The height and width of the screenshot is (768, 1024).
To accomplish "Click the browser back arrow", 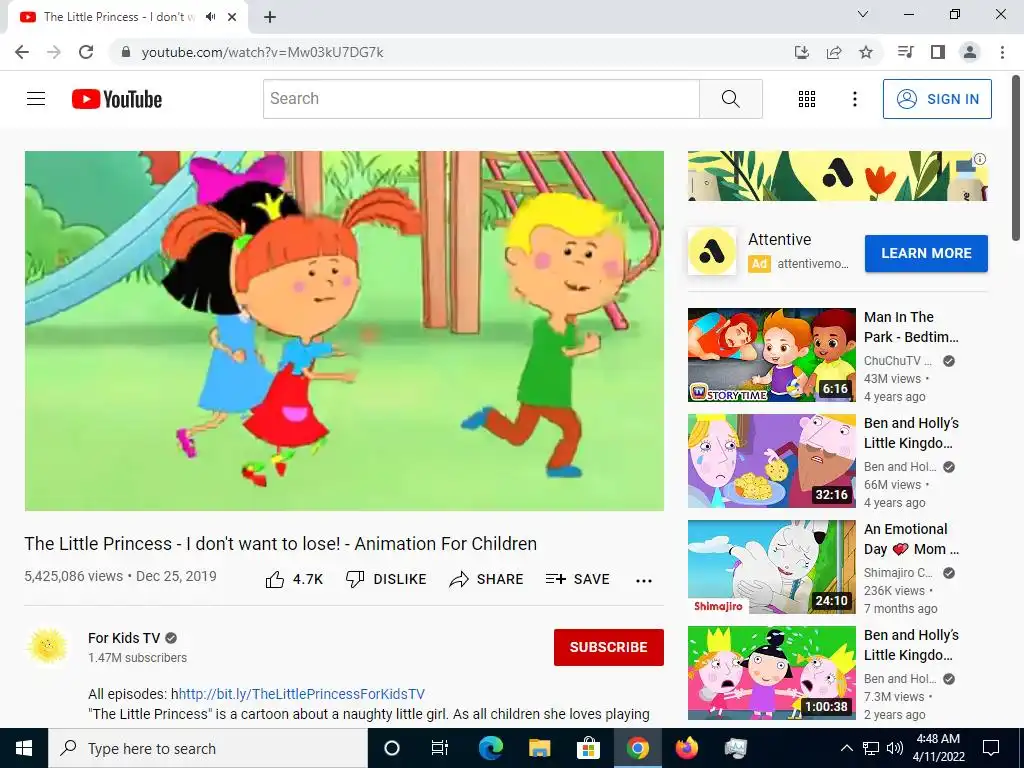I will (22, 52).
